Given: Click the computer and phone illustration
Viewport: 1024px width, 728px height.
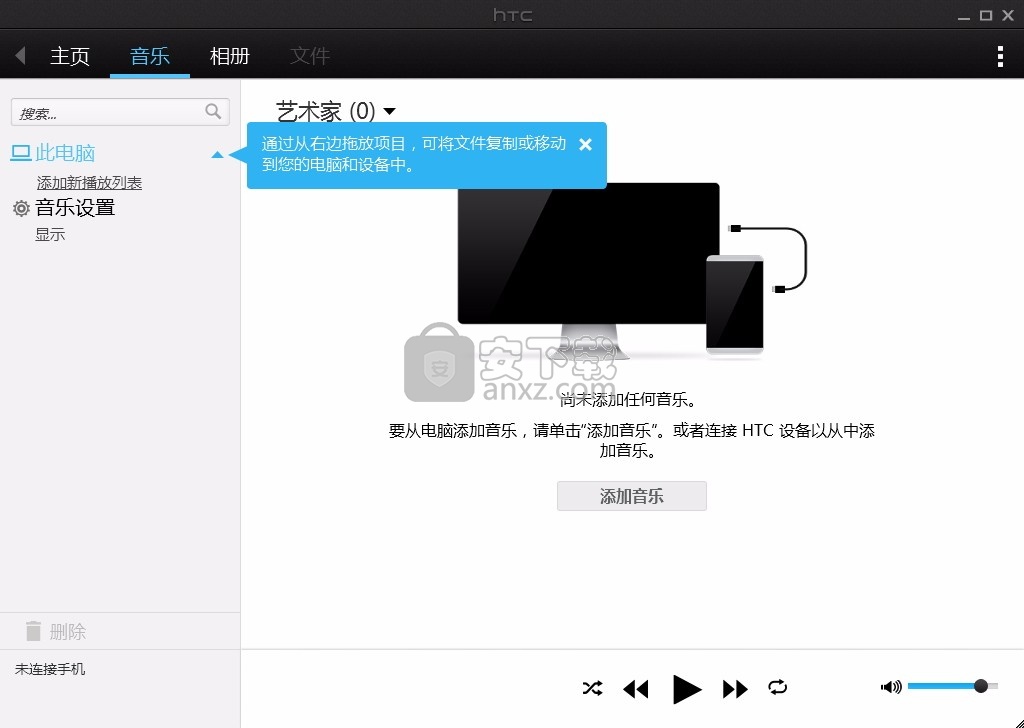Looking at the screenshot, I should point(632,271).
